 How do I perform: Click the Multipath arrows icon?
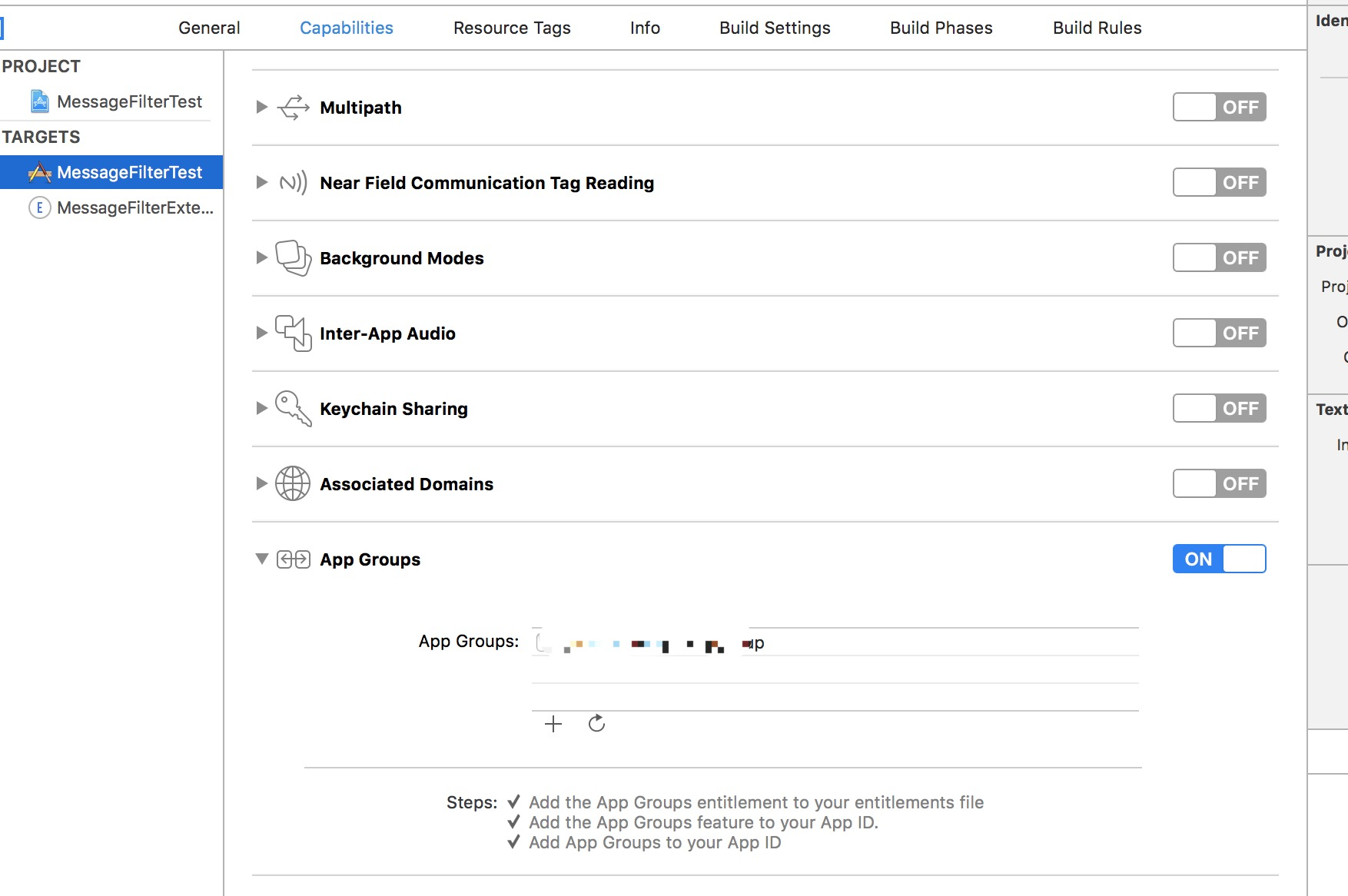293,108
